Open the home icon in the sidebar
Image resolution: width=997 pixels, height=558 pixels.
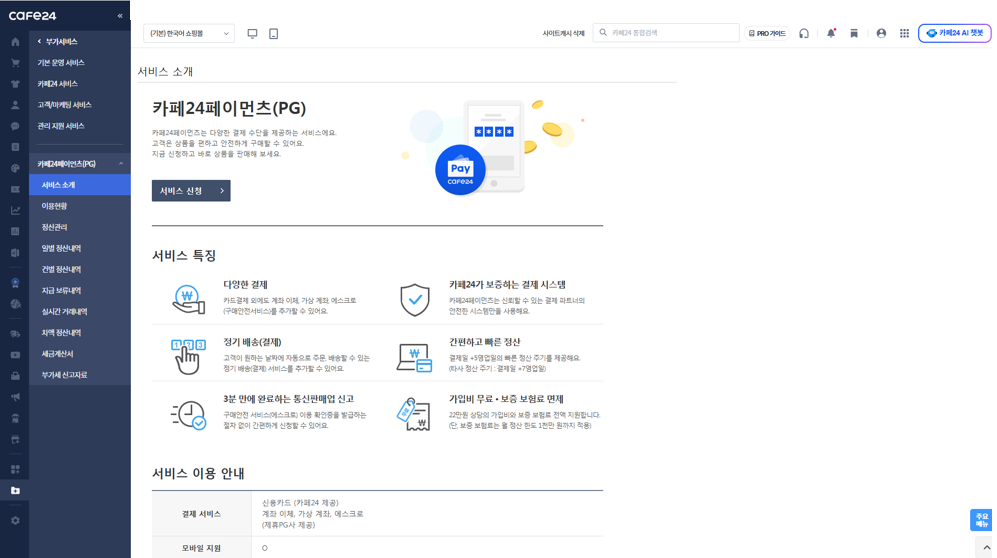[15, 42]
